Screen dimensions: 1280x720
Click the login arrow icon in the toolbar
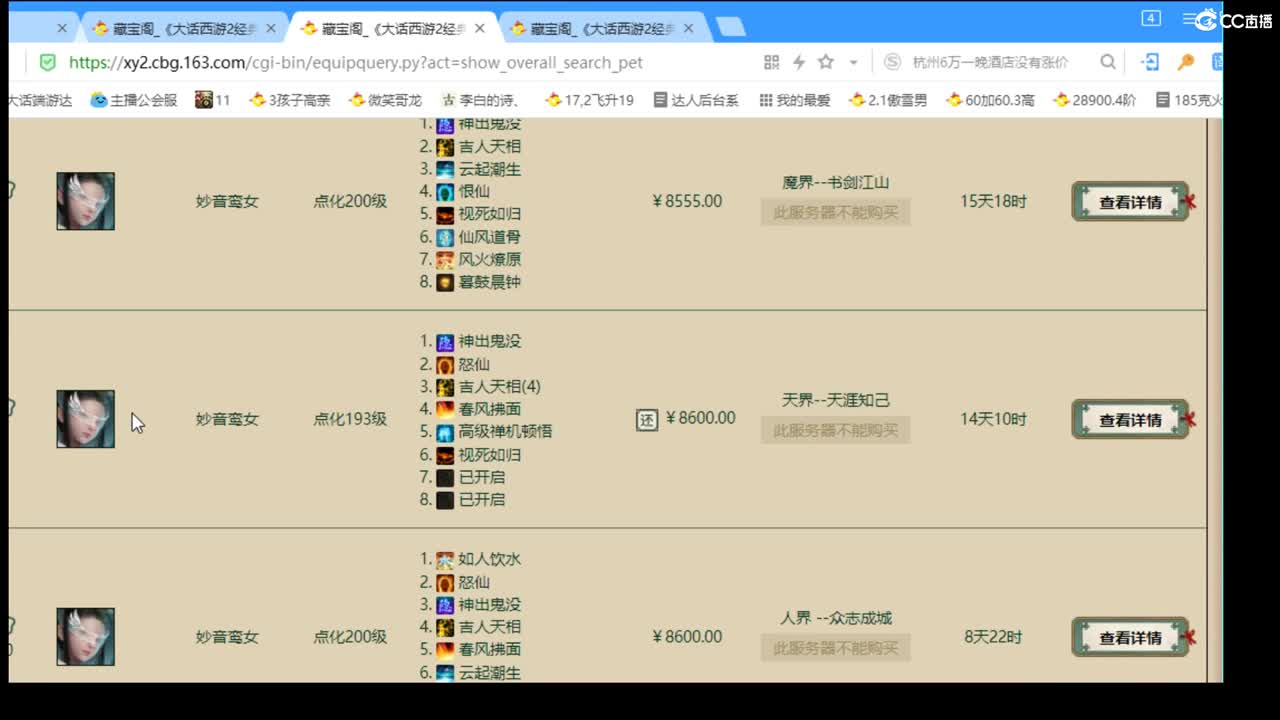coord(1151,62)
